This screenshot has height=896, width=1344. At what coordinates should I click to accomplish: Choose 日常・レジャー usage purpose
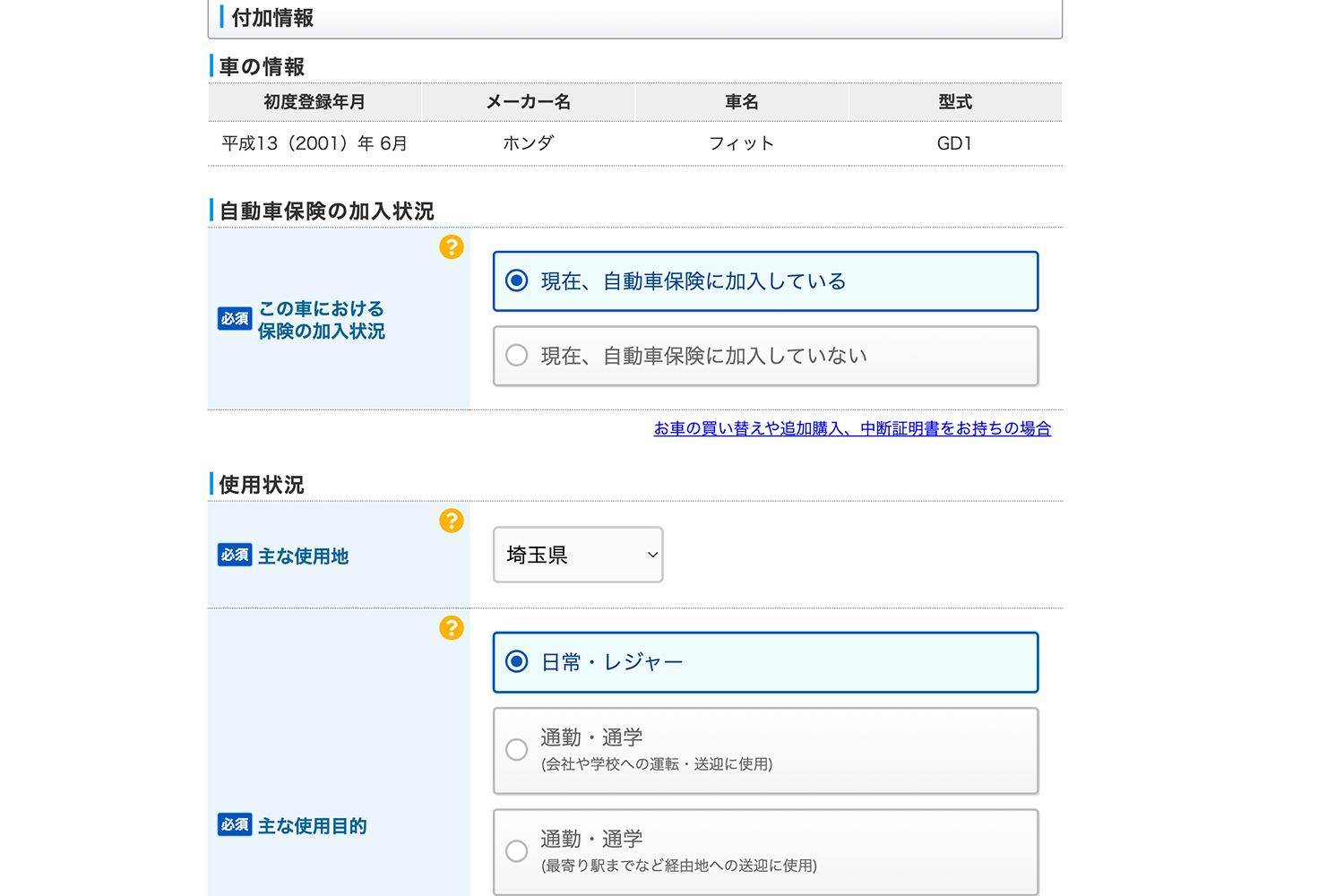pyautogui.click(x=765, y=662)
